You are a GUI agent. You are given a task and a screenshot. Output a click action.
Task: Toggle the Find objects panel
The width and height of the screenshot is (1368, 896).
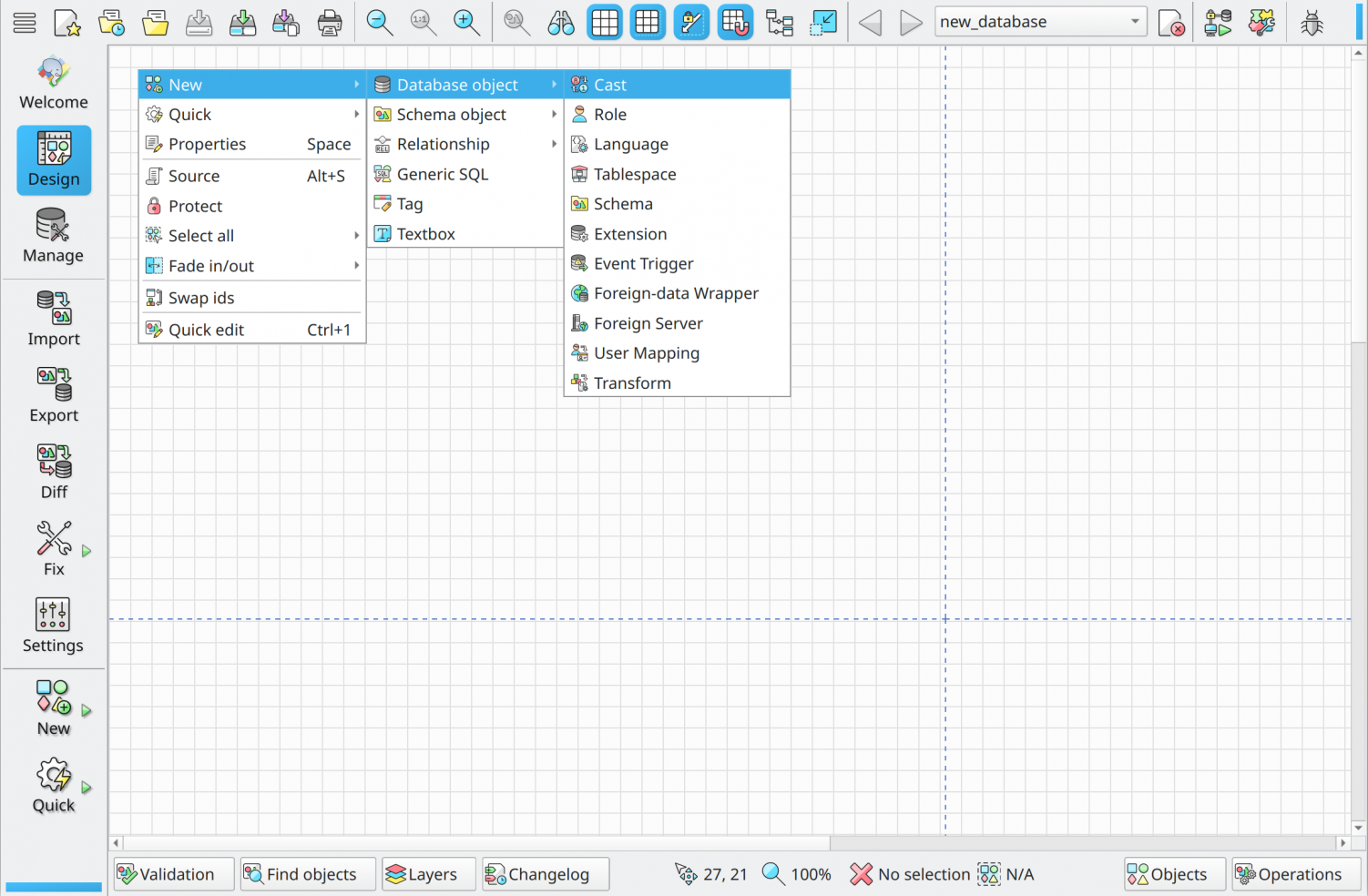pyautogui.click(x=308, y=874)
